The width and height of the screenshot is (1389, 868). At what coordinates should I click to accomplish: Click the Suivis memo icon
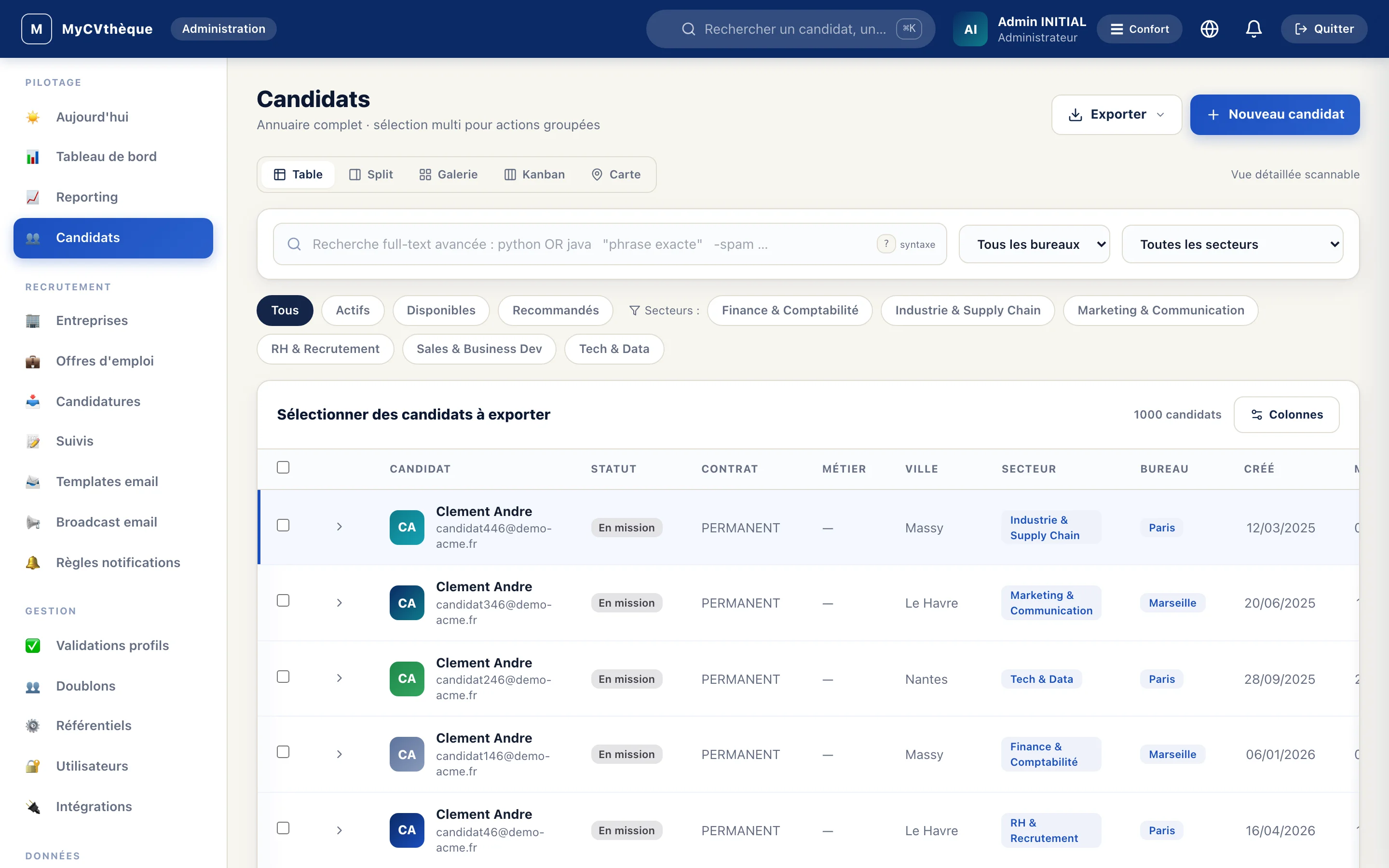coord(33,441)
